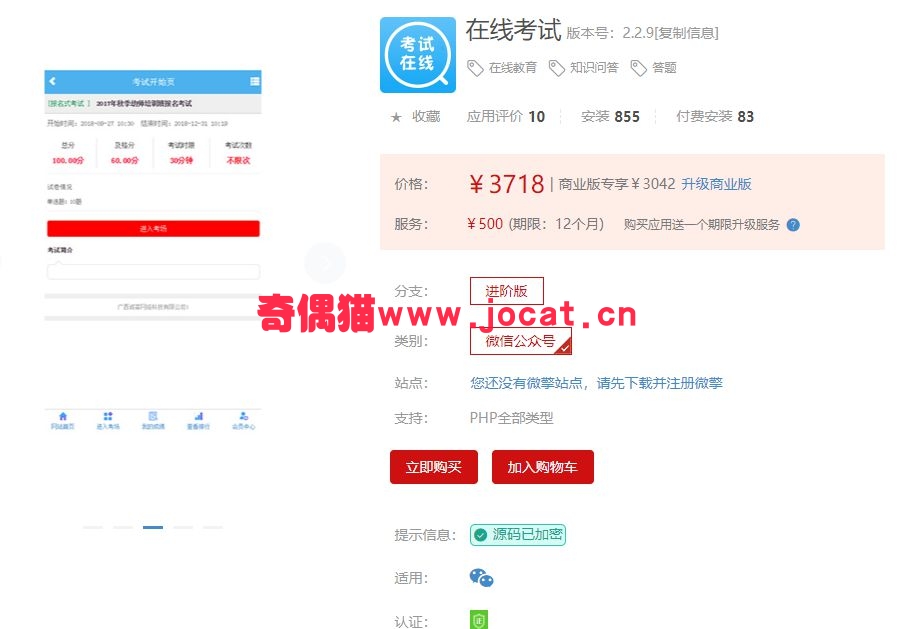Show the fifth carousel slide via its indicator

(213, 527)
